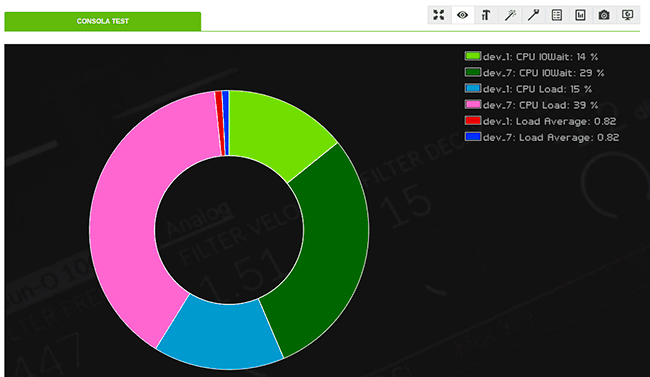This screenshot has height=377, width=650.
Task: Select the CONSOLA TEST tab
Action: [x=103, y=21]
